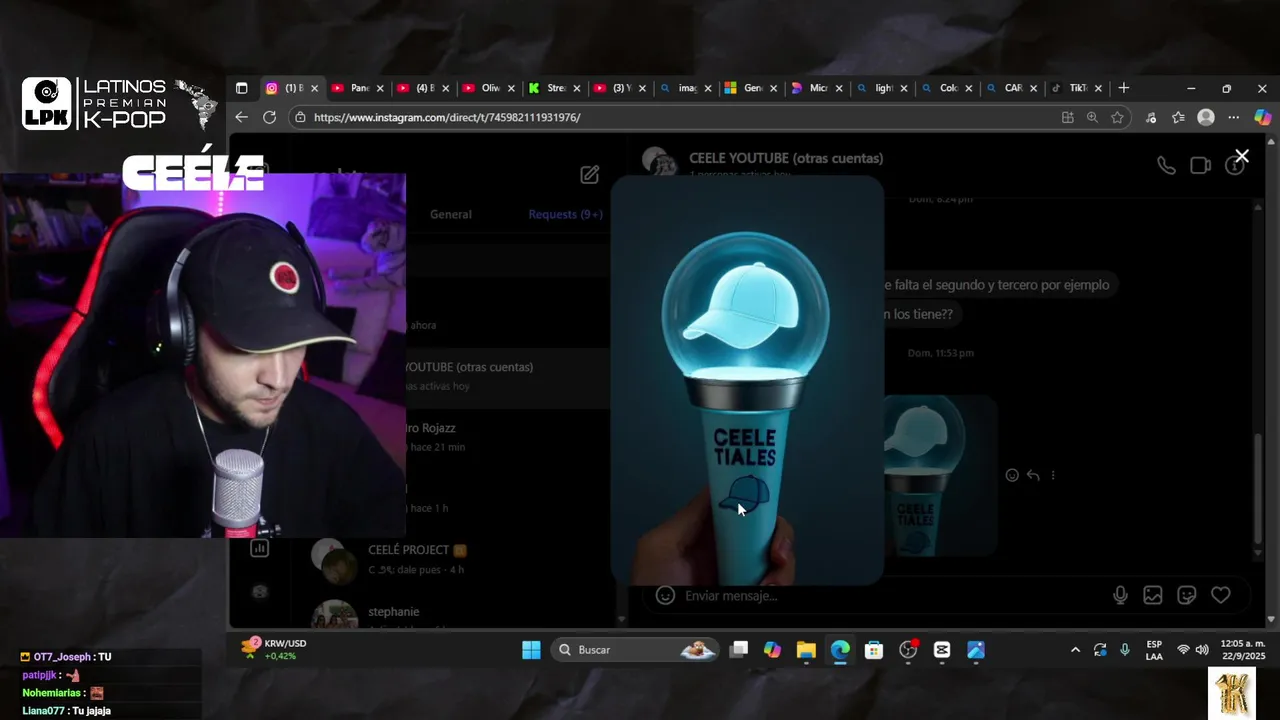This screenshot has height=720, width=1280.
Task: Open CapCut from the taskbar
Action: [942, 650]
